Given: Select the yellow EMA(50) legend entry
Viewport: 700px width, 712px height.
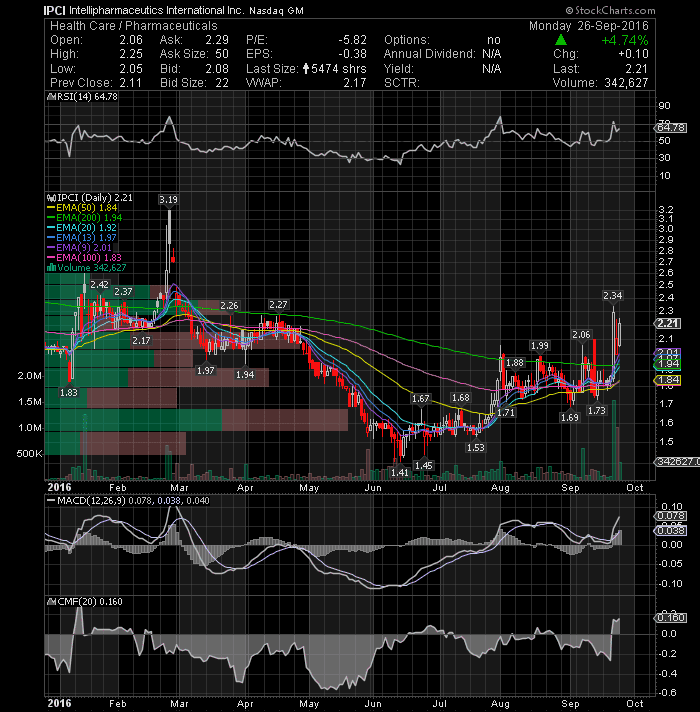Looking at the screenshot, I should pos(82,208).
